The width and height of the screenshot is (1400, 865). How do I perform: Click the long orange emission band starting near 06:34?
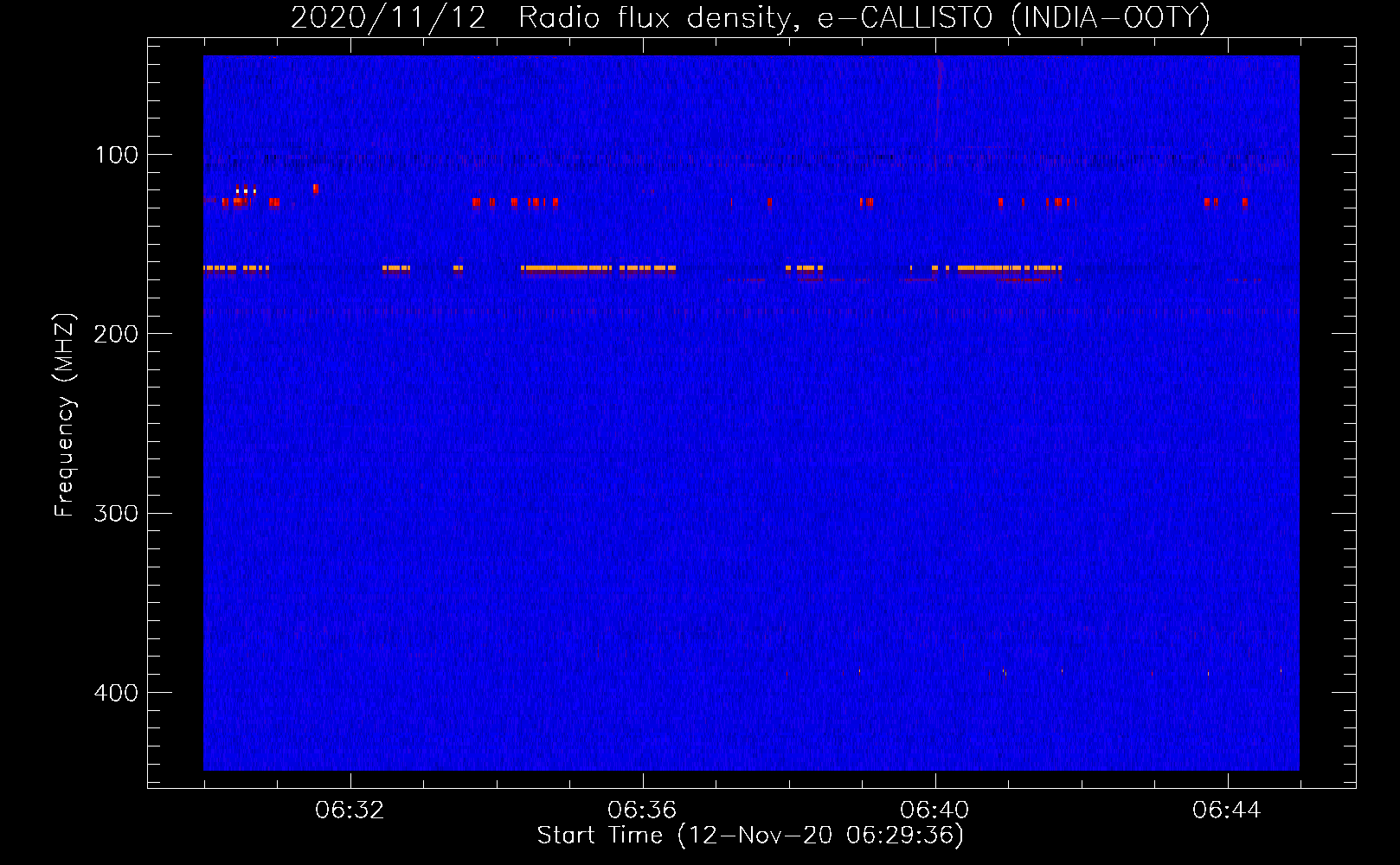coord(567,268)
